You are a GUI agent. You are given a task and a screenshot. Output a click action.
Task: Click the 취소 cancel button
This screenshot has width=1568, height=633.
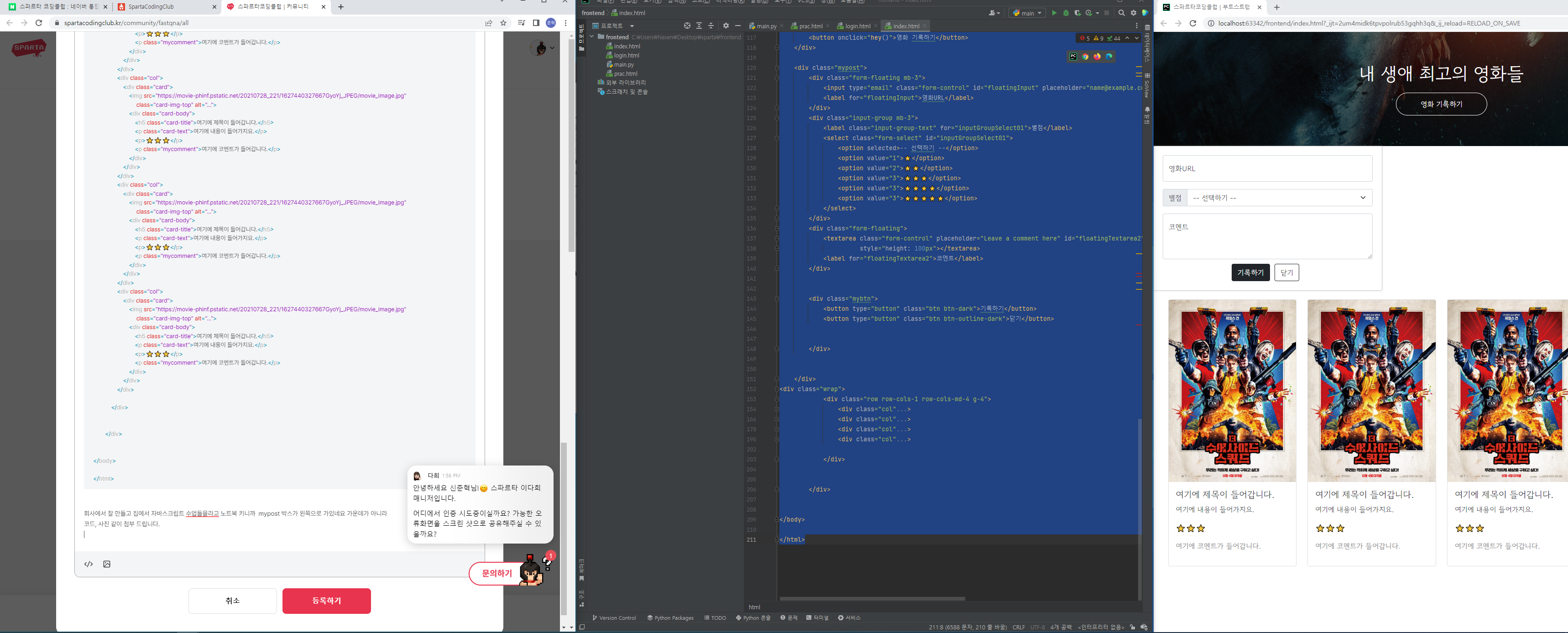point(233,601)
